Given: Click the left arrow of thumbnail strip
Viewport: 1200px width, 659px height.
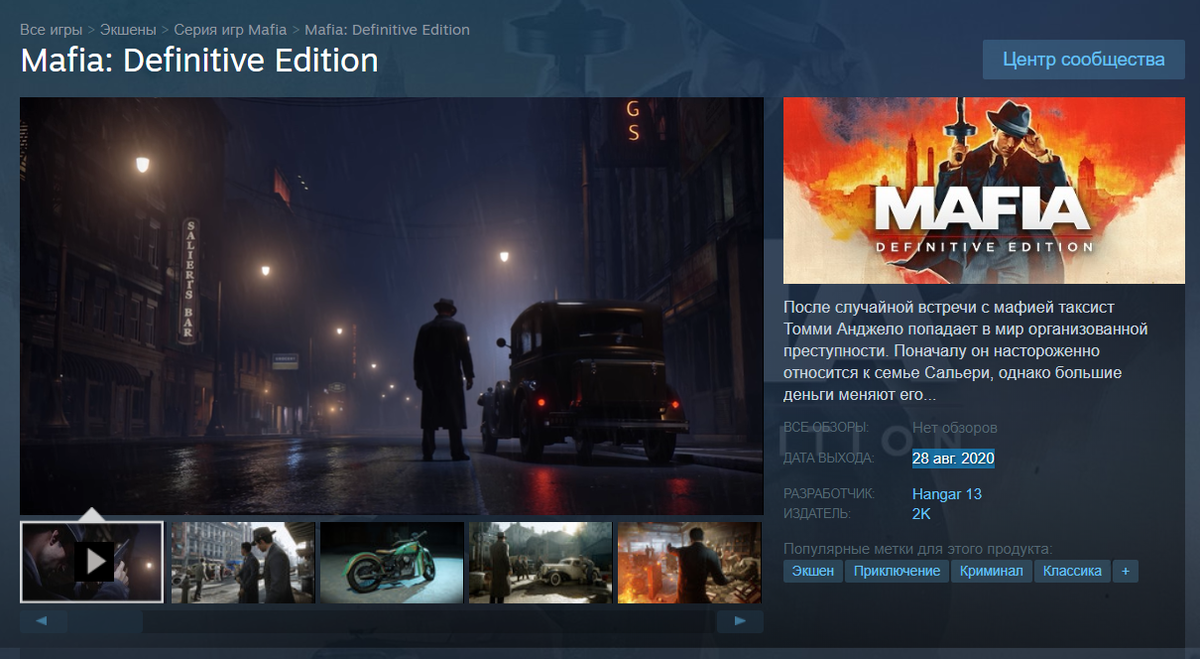Looking at the screenshot, I should (x=44, y=621).
